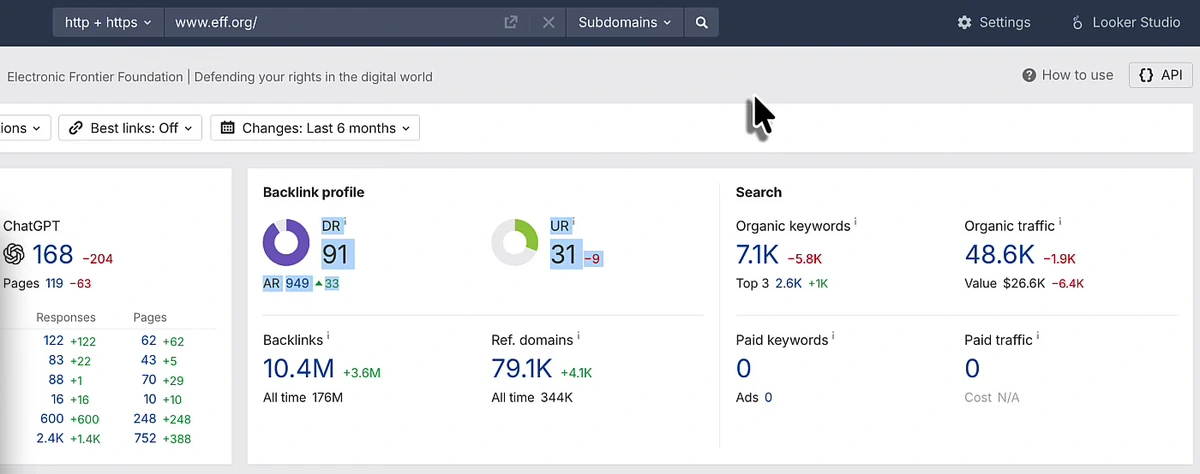Open the Ref. domains 79.1K count
This screenshot has width=1200, height=474.
522,368
